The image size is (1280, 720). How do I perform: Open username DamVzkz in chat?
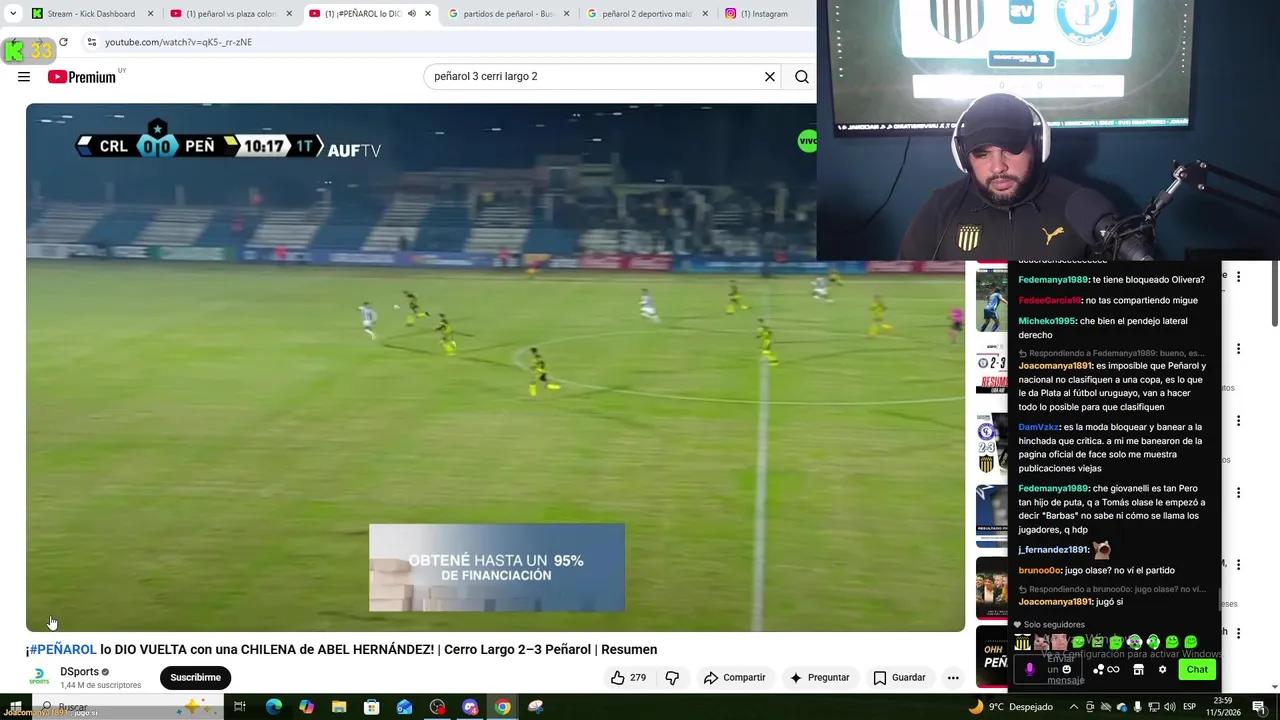1038,427
